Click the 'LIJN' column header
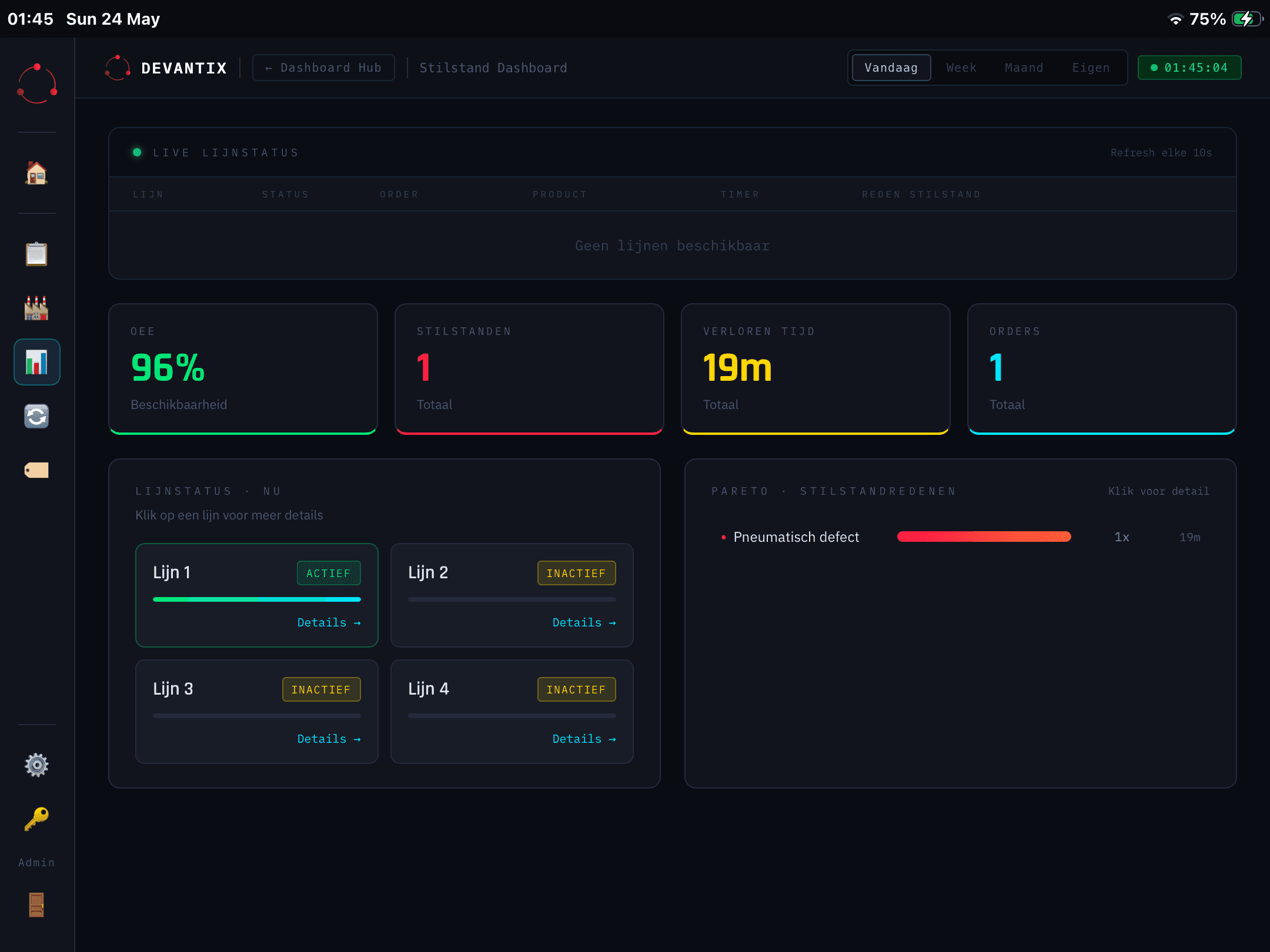The width and height of the screenshot is (1270, 952). (x=148, y=195)
